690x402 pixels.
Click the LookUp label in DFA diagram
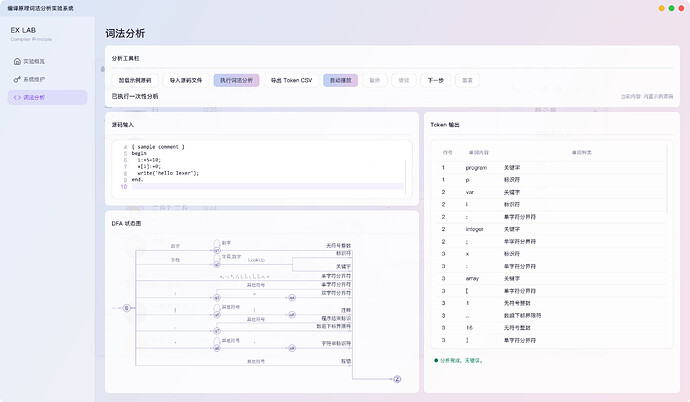pyautogui.click(x=256, y=260)
